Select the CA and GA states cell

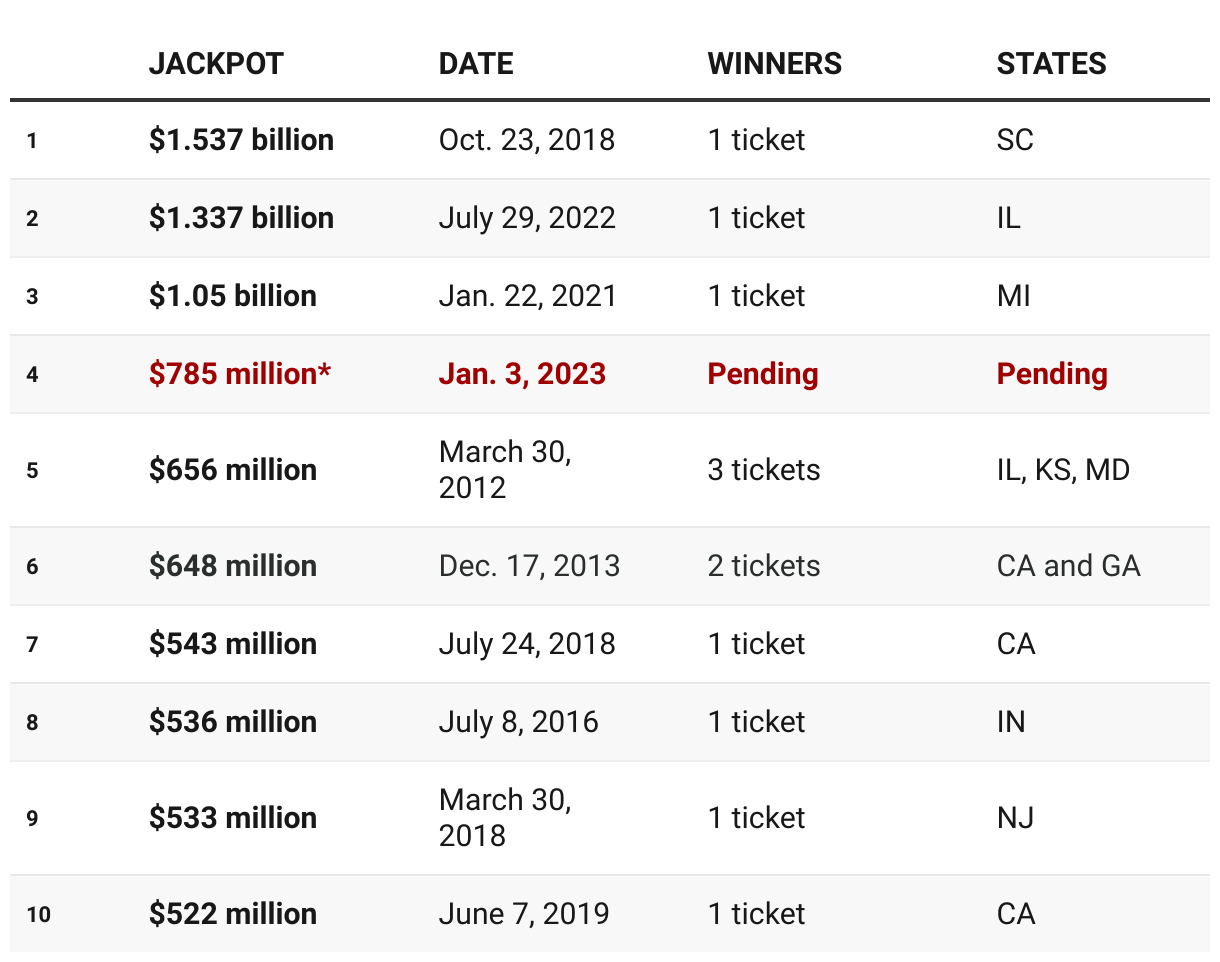pos(1068,566)
